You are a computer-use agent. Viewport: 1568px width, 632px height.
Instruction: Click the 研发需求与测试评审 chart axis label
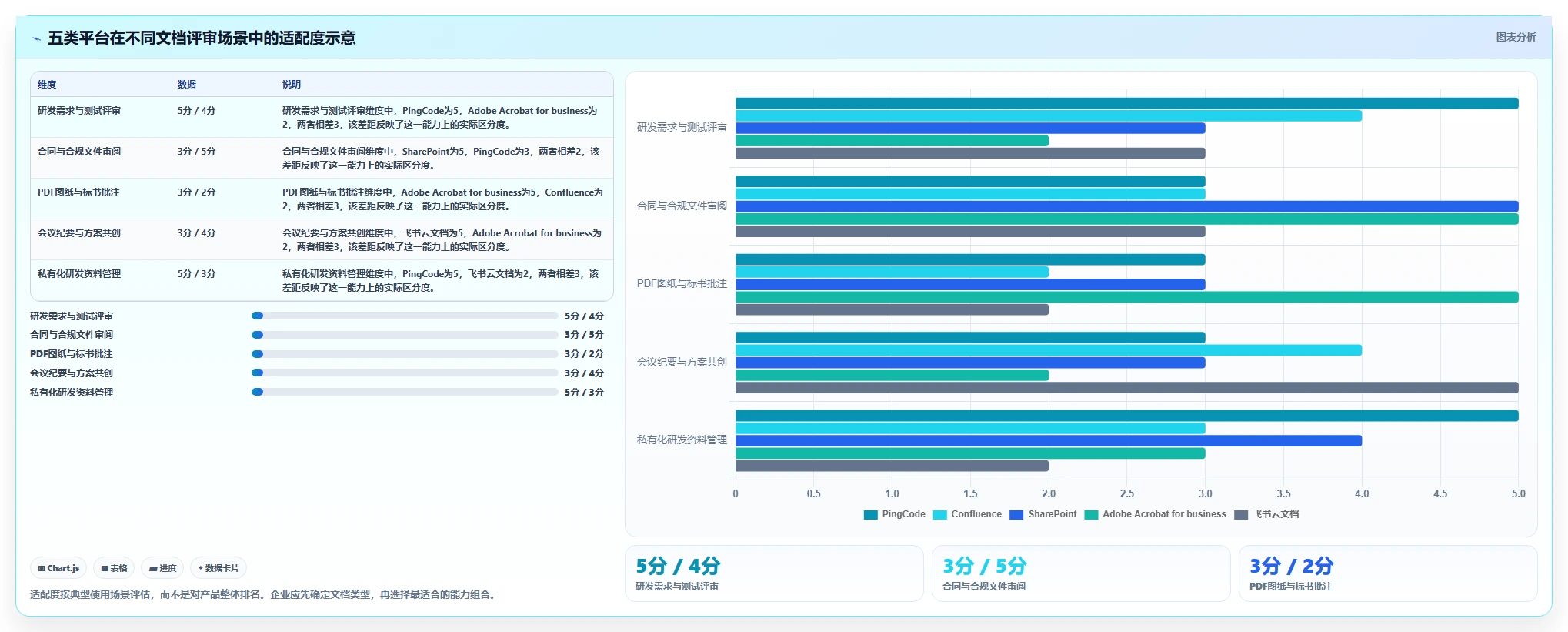(x=682, y=128)
